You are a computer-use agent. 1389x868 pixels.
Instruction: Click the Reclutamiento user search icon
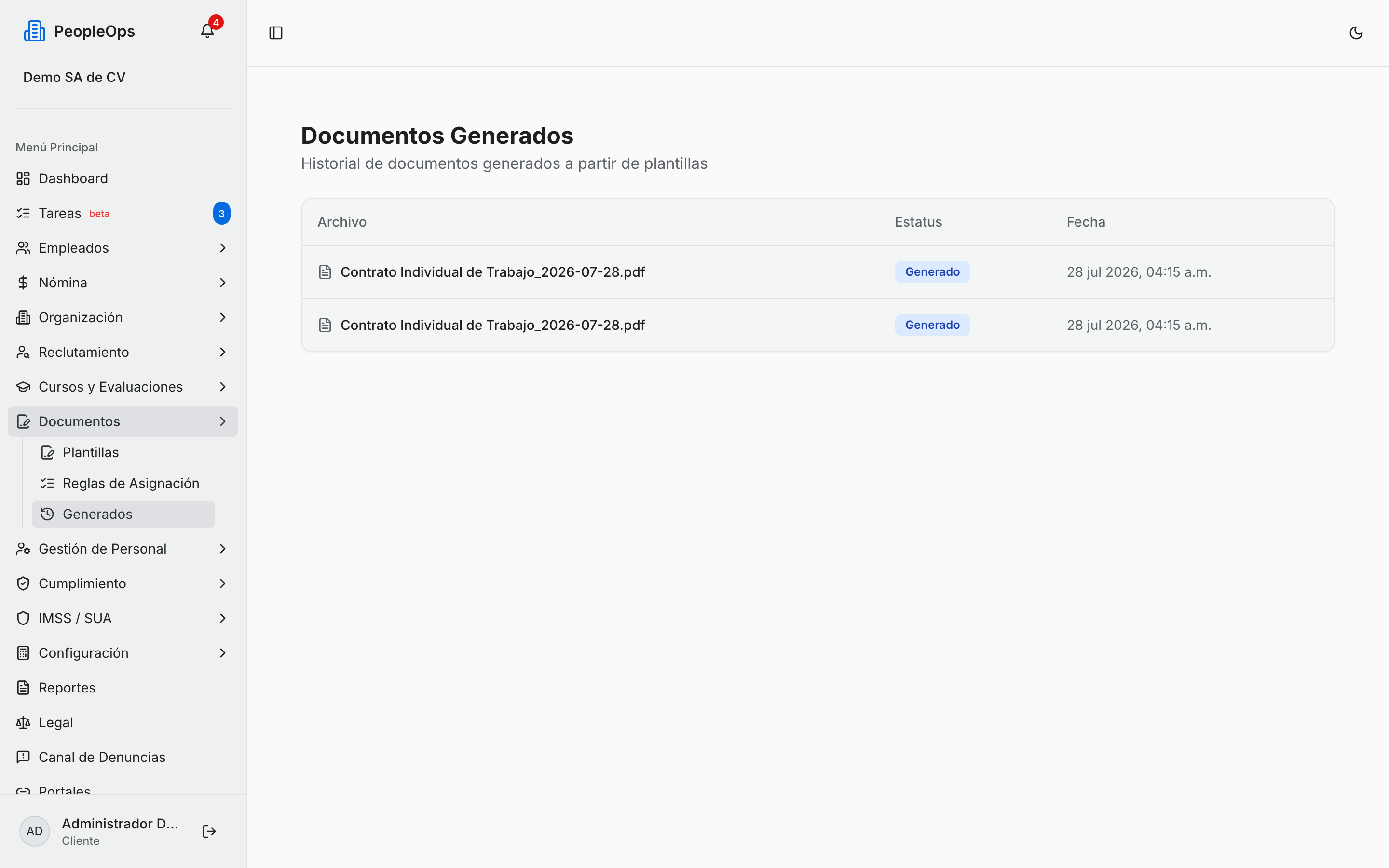coord(23,352)
